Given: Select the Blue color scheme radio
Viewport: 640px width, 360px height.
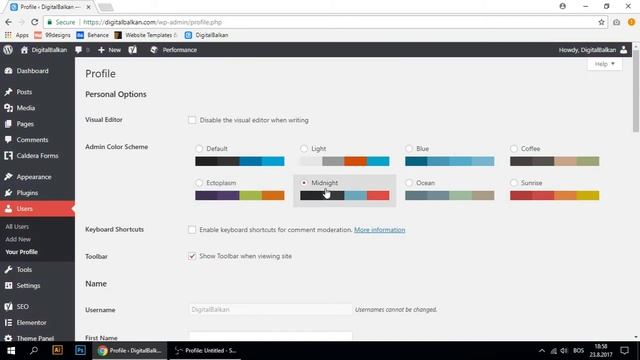Looking at the screenshot, I should click(409, 149).
